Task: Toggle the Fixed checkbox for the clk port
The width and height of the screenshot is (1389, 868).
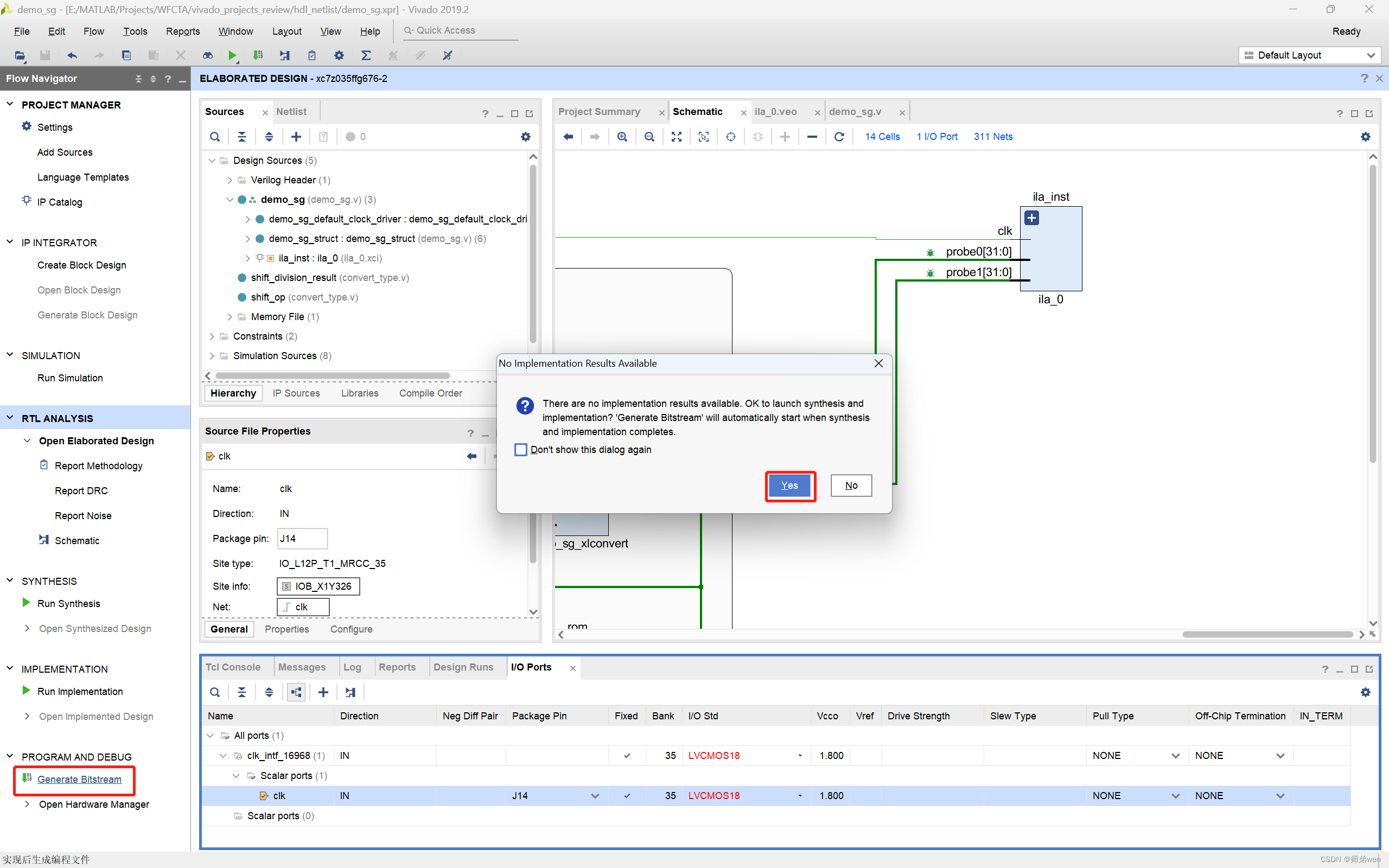Action: click(x=626, y=796)
